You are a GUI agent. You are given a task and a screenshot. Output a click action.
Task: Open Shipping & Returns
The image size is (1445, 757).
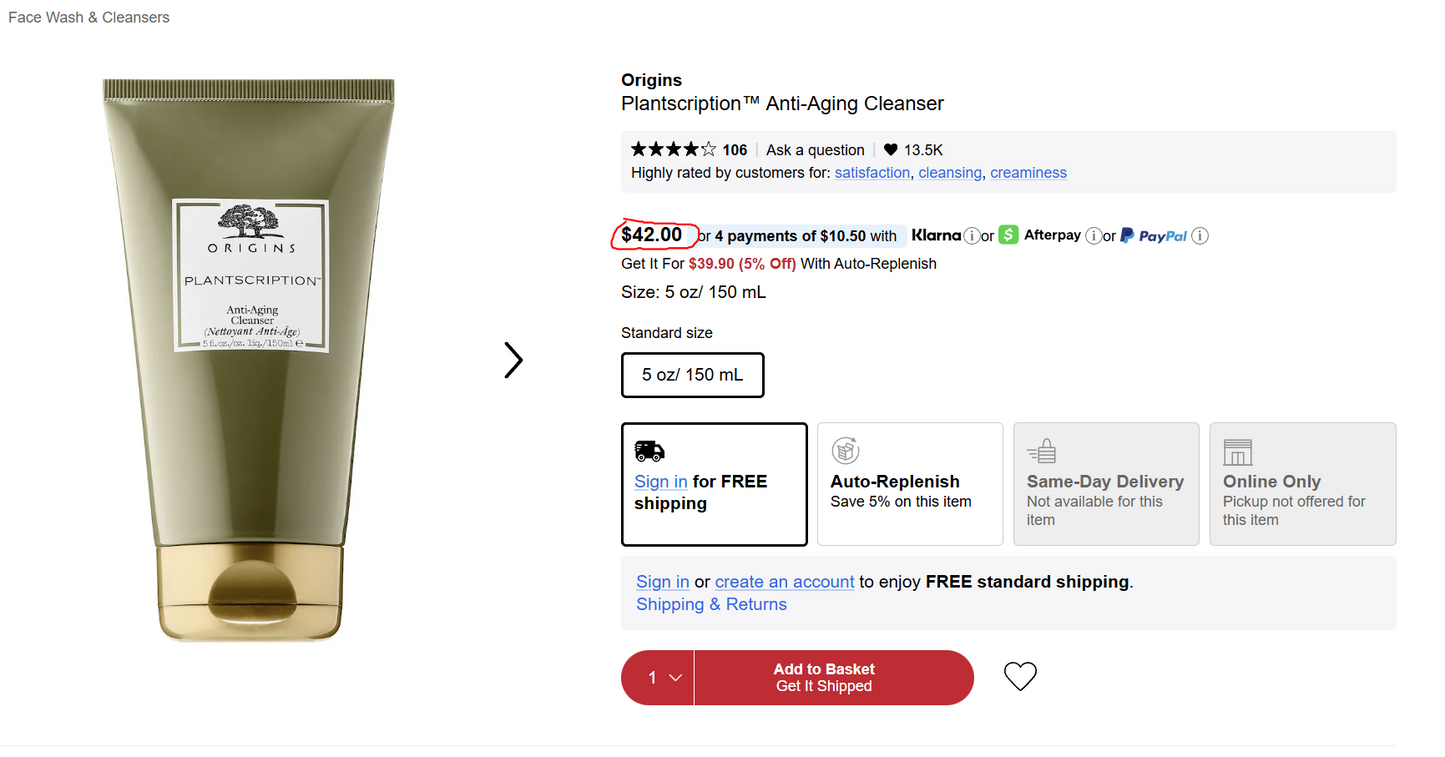[x=711, y=604]
